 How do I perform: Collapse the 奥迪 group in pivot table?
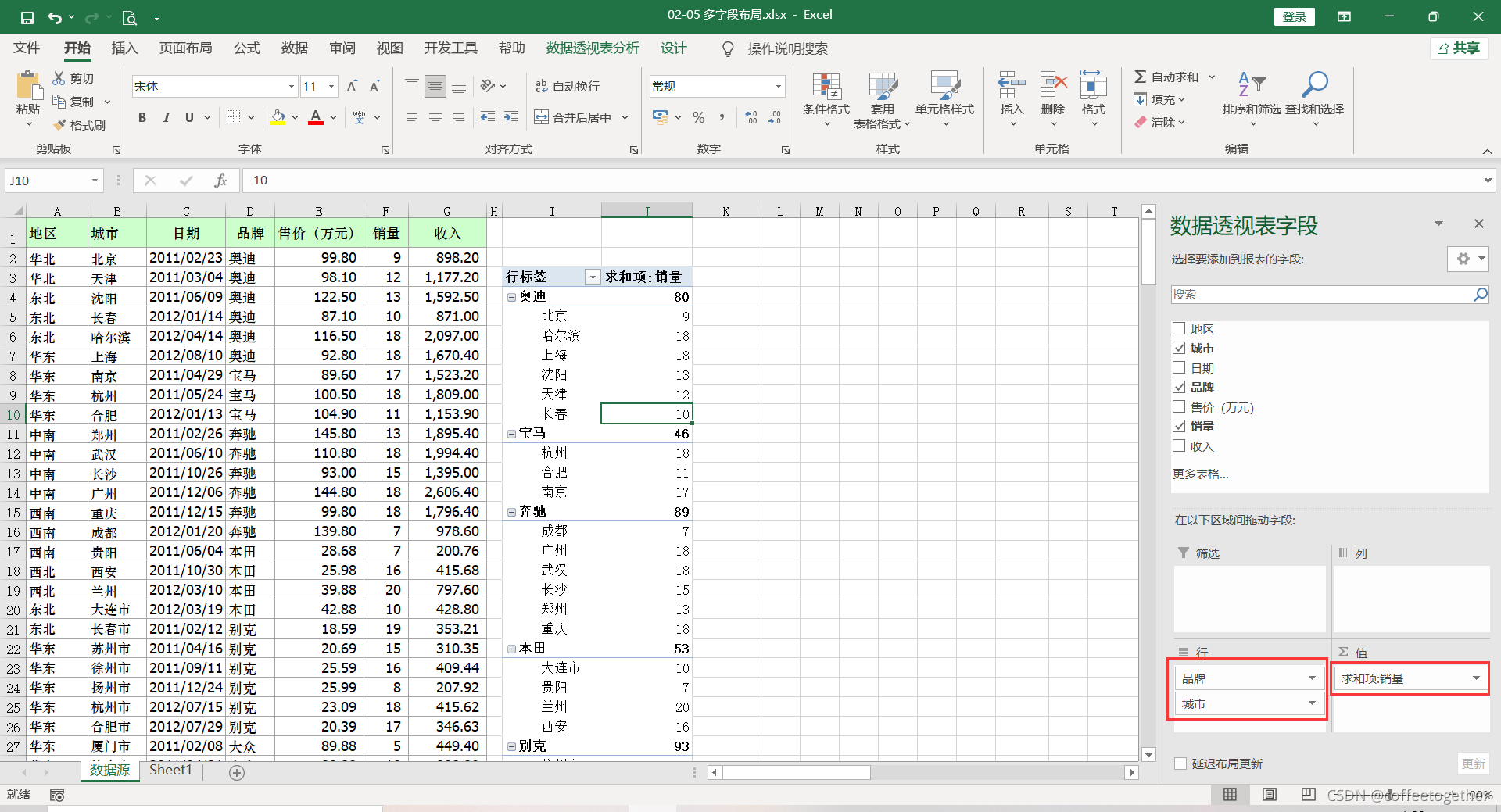coord(511,297)
